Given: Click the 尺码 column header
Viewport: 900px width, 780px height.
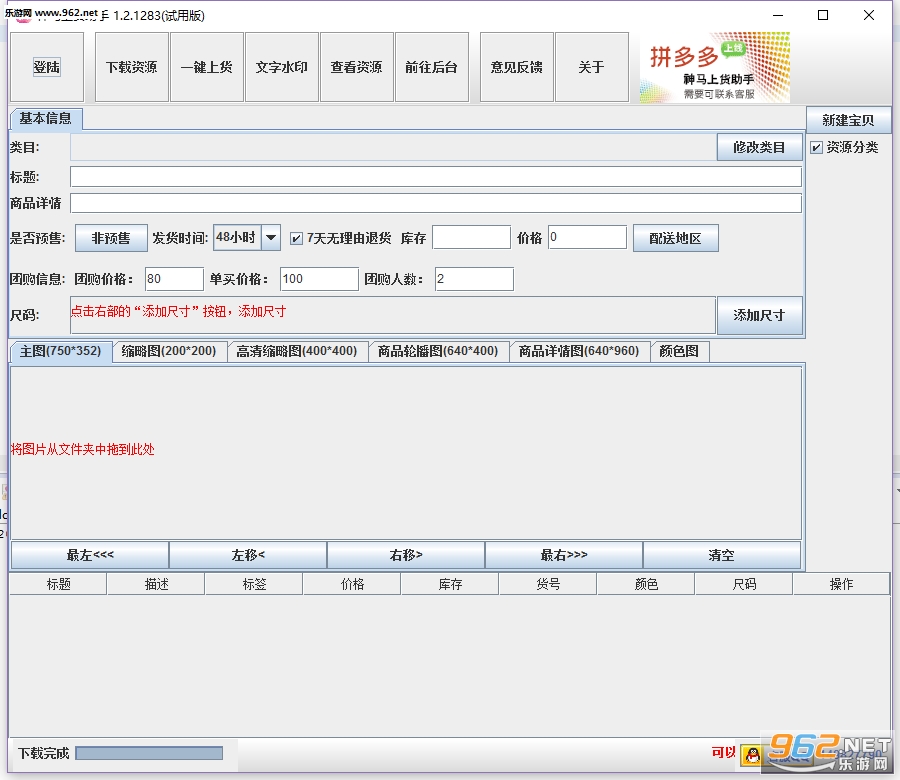Looking at the screenshot, I should [744, 584].
